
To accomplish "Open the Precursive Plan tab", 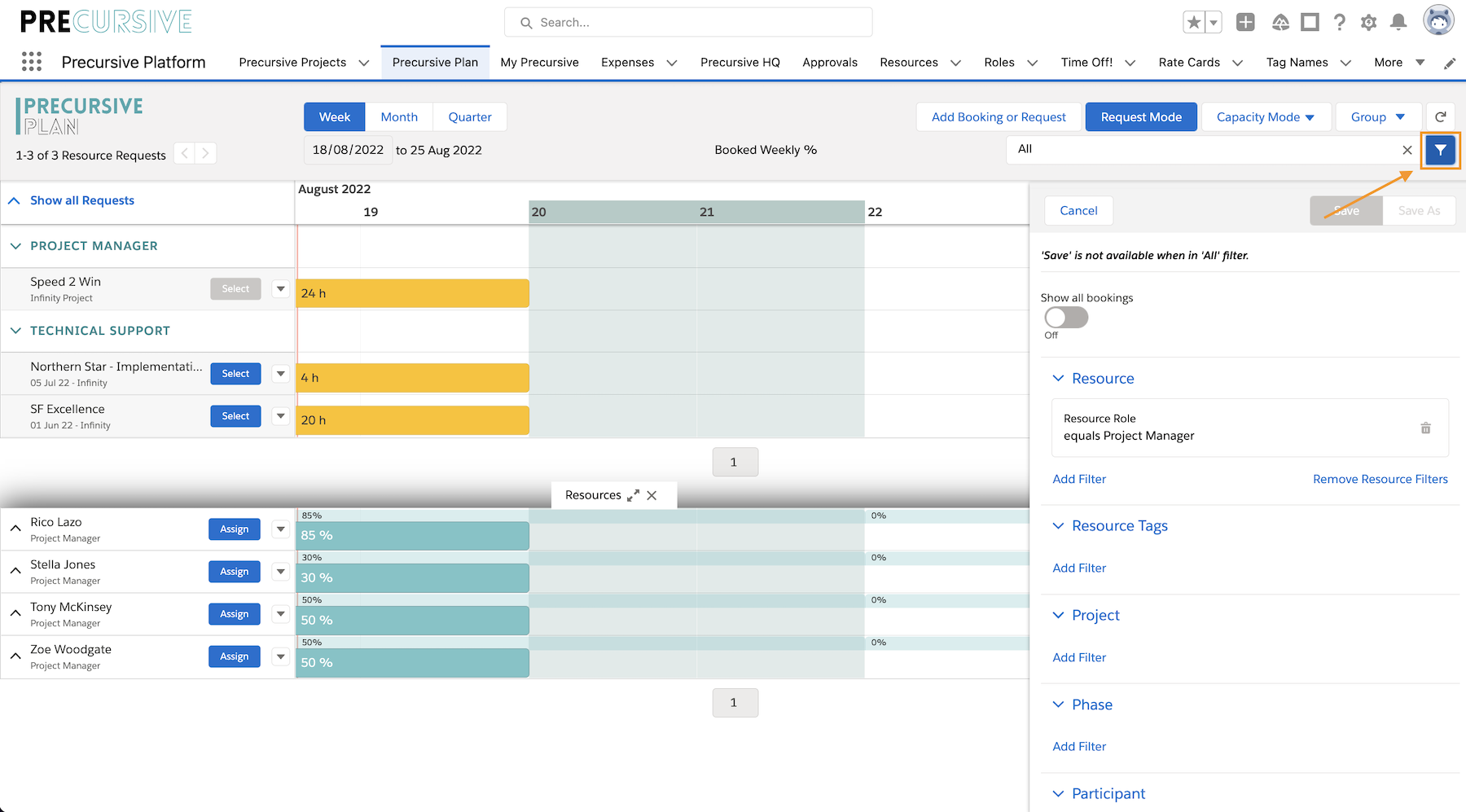I will 435,63.
